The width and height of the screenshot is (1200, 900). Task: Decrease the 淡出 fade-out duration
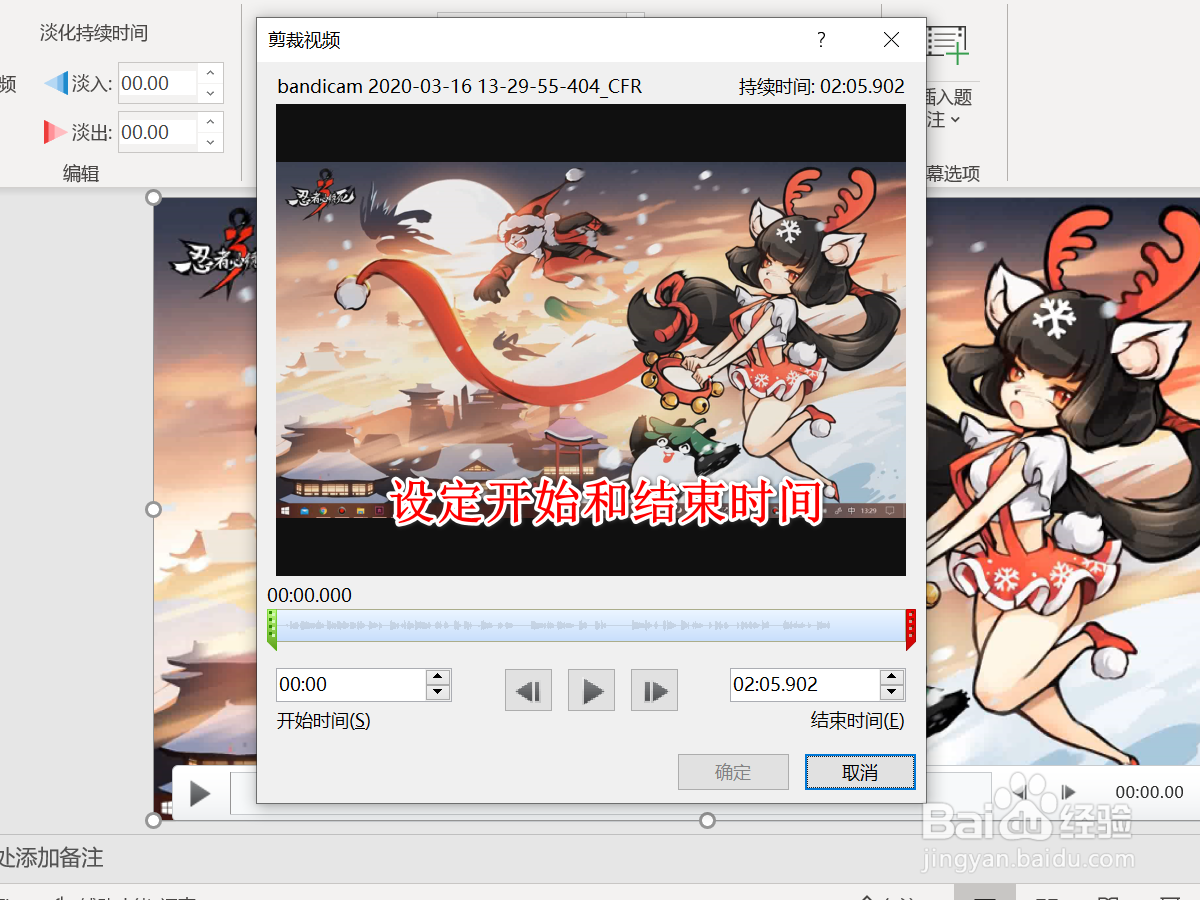pyautogui.click(x=210, y=142)
